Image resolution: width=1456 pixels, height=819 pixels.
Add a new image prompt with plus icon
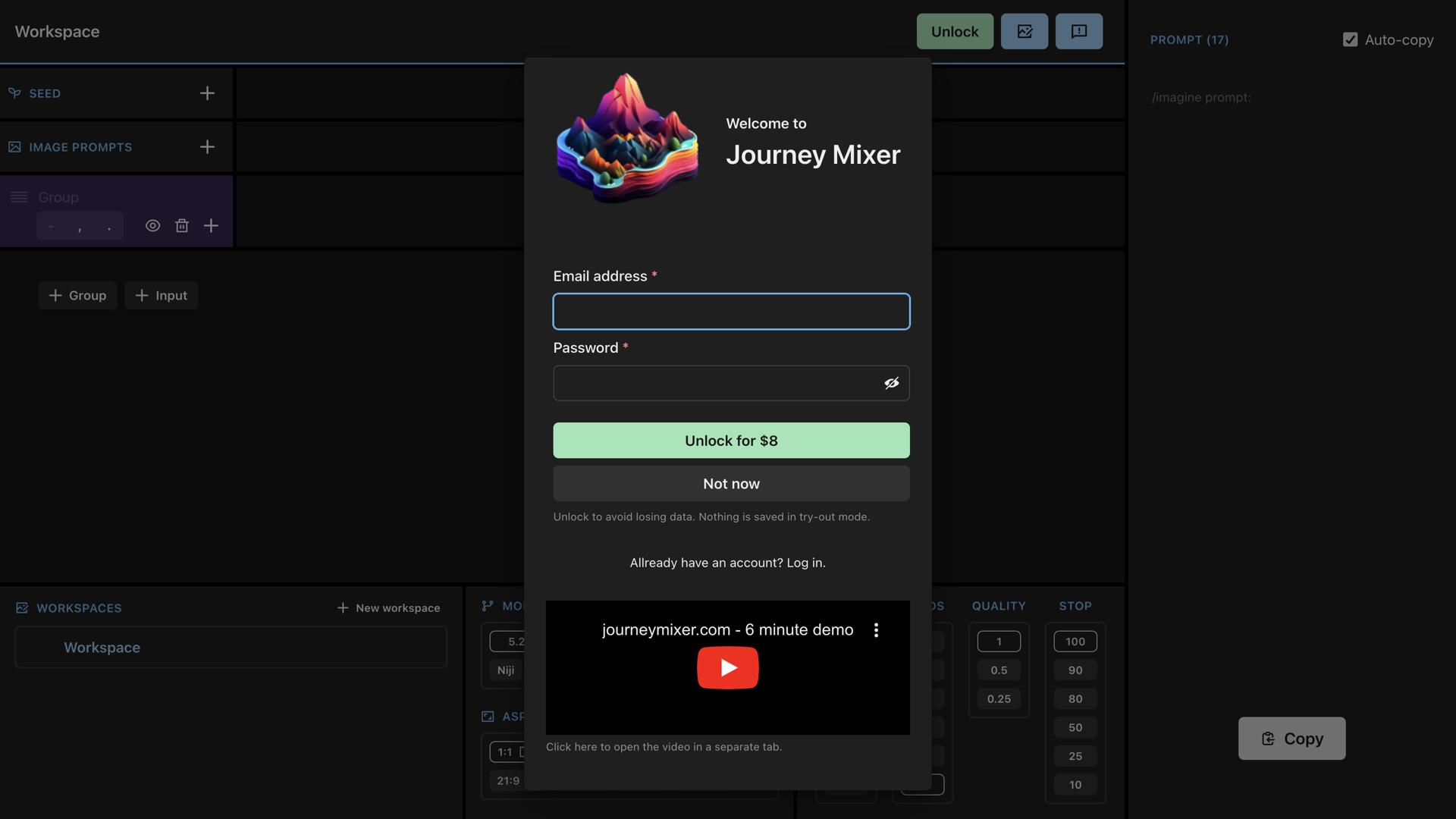pos(207,146)
